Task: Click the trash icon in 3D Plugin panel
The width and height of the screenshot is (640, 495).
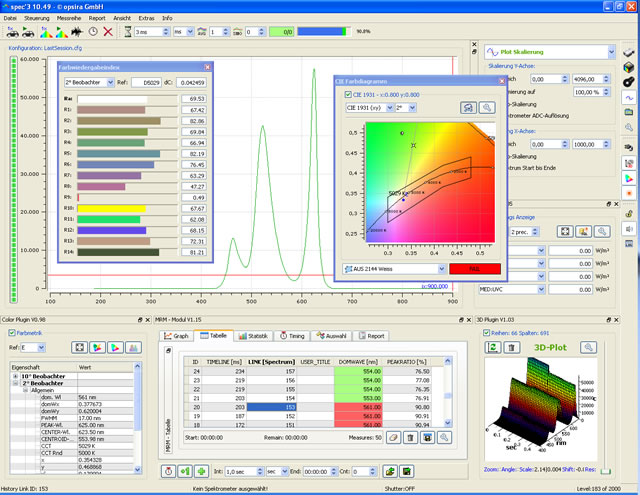Action: tap(512, 346)
